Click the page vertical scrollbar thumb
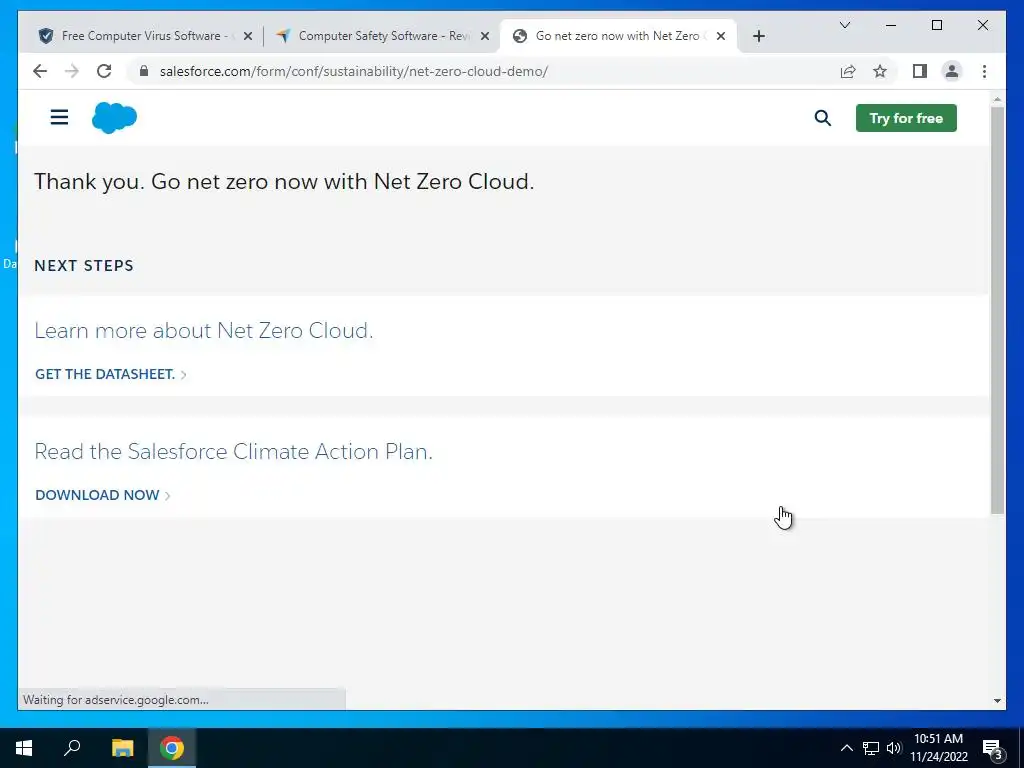This screenshot has width=1024, height=768. click(997, 310)
